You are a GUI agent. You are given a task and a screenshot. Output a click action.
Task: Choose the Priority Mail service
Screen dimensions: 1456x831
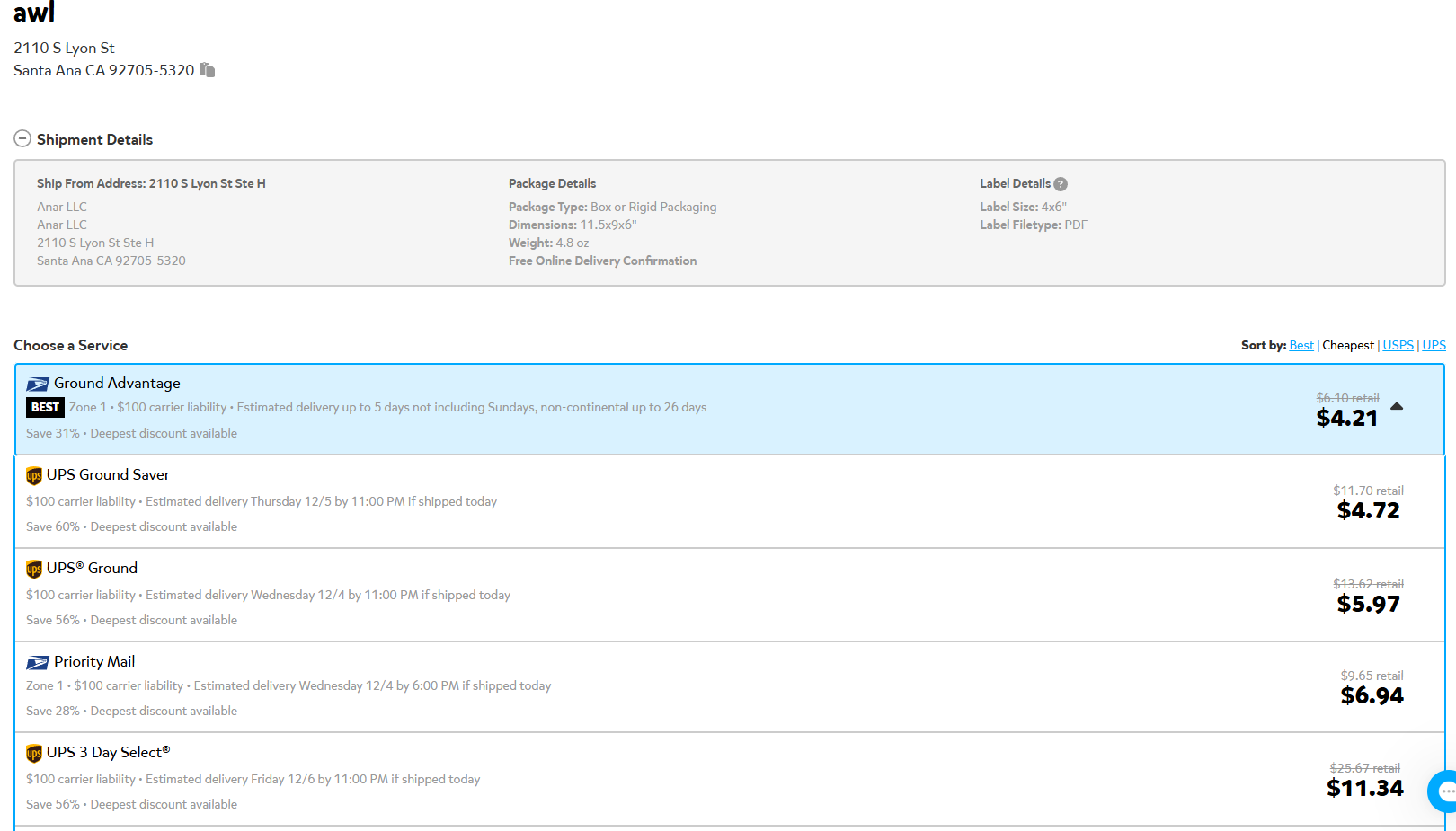[730, 686]
